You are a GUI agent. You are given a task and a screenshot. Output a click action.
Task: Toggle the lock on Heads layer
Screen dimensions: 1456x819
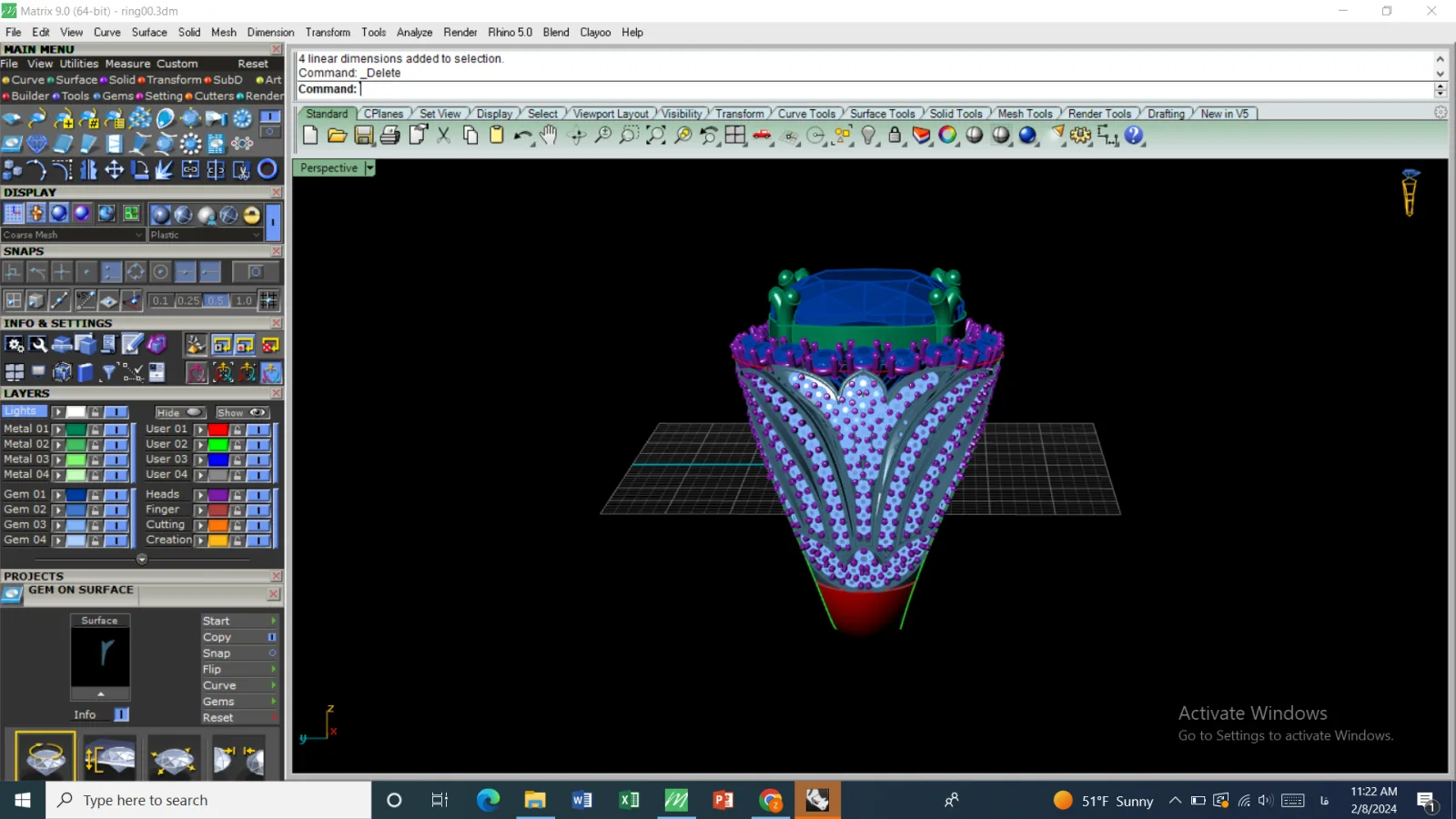click(x=238, y=495)
